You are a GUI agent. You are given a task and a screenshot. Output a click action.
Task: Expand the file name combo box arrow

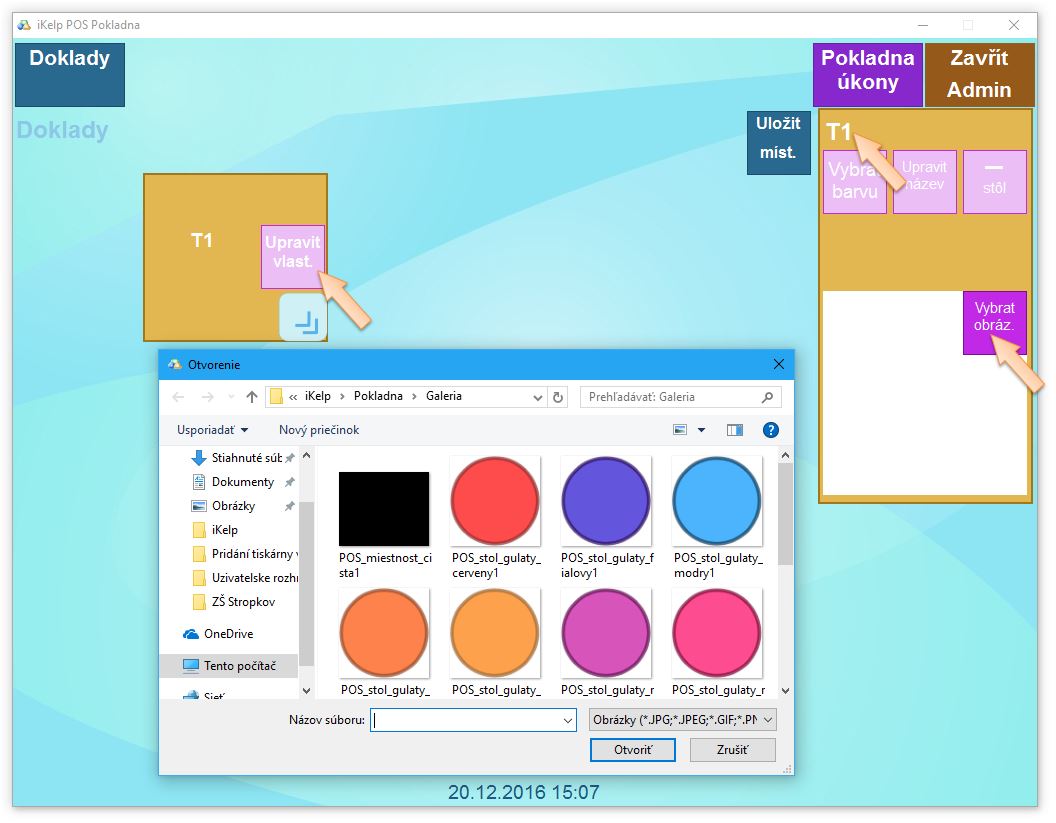point(568,720)
